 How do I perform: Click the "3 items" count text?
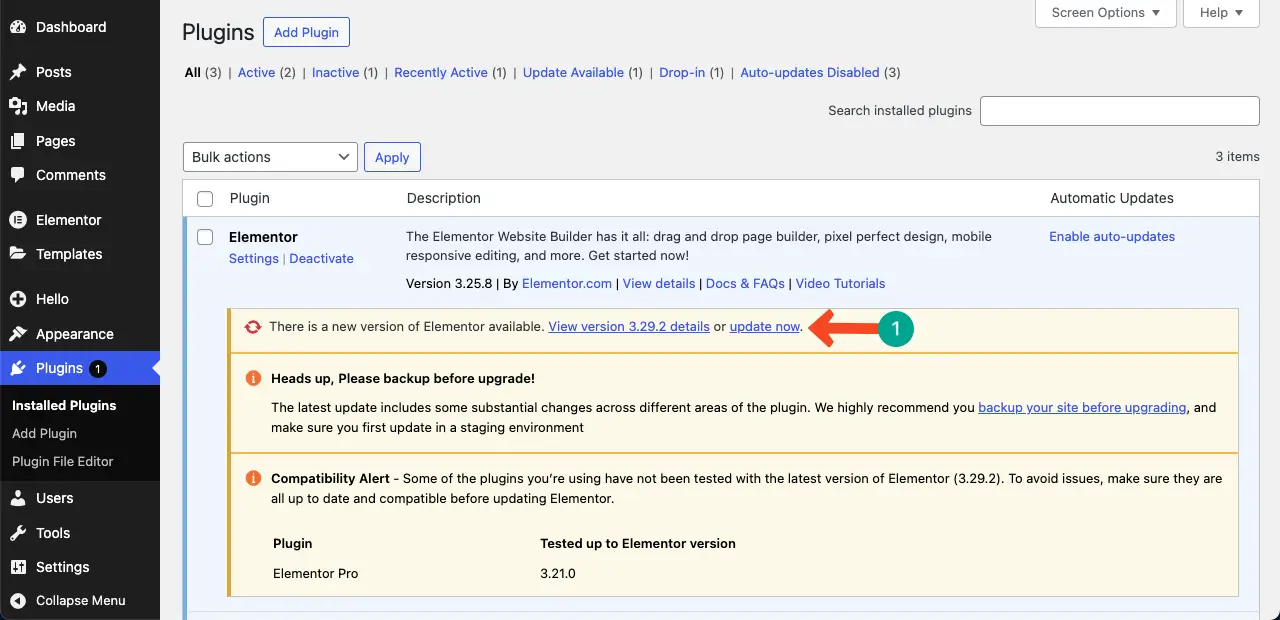click(x=1238, y=157)
